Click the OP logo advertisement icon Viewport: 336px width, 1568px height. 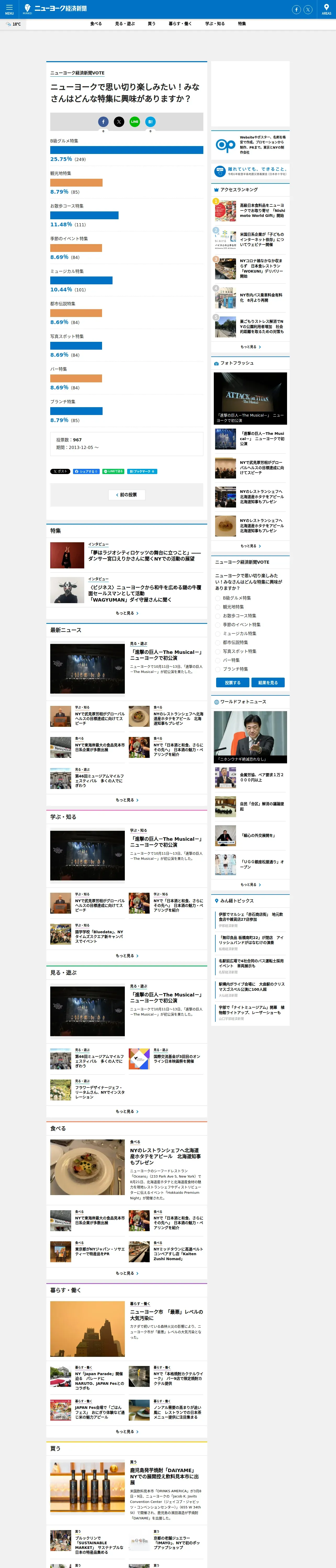[x=226, y=146]
